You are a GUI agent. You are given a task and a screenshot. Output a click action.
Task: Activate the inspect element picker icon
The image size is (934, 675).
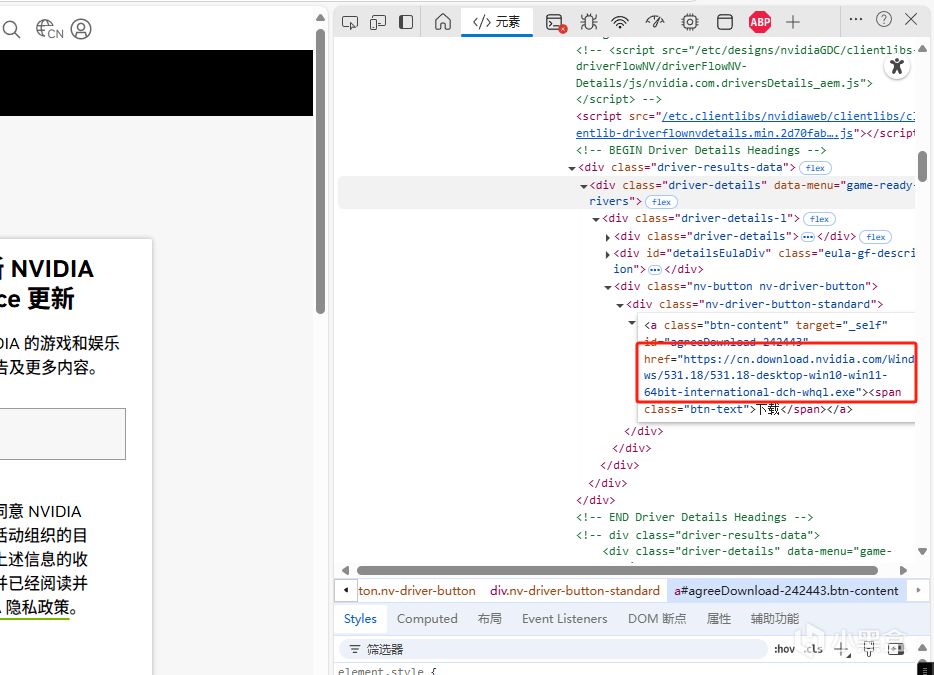coord(350,23)
